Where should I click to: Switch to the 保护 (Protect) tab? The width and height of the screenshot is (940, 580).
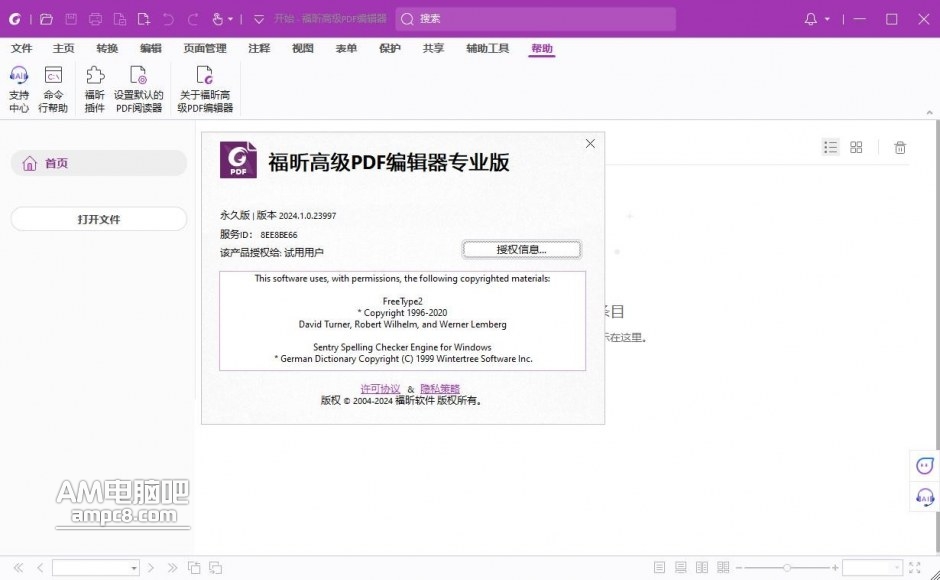click(390, 49)
